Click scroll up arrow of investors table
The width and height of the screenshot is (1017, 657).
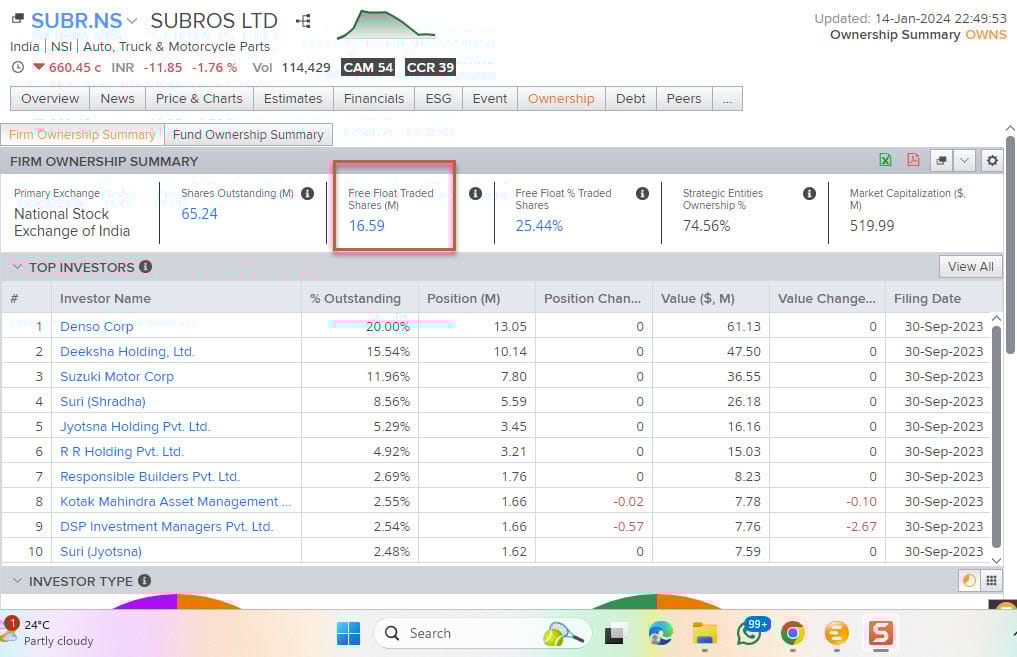997,318
